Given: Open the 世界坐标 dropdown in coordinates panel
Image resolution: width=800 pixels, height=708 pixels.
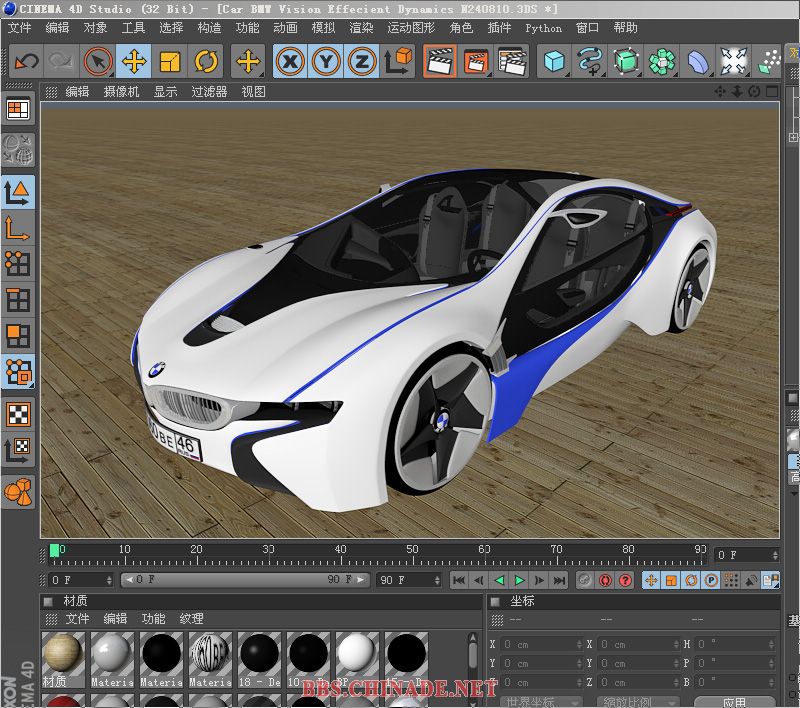Looking at the screenshot, I should (541, 702).
